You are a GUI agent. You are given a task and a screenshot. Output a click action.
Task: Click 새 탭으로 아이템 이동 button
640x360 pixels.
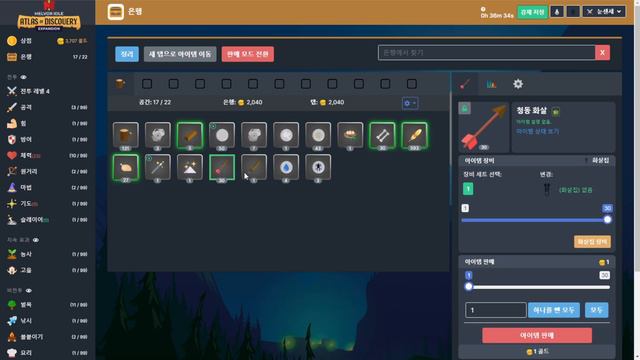[180, 54]
